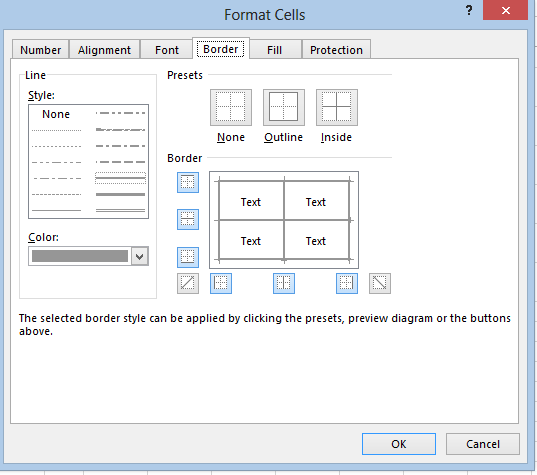Image resolution: width=537 pixels, height=475 pixels.
Task: Apply the None border preset
Action: coord(231,108)
